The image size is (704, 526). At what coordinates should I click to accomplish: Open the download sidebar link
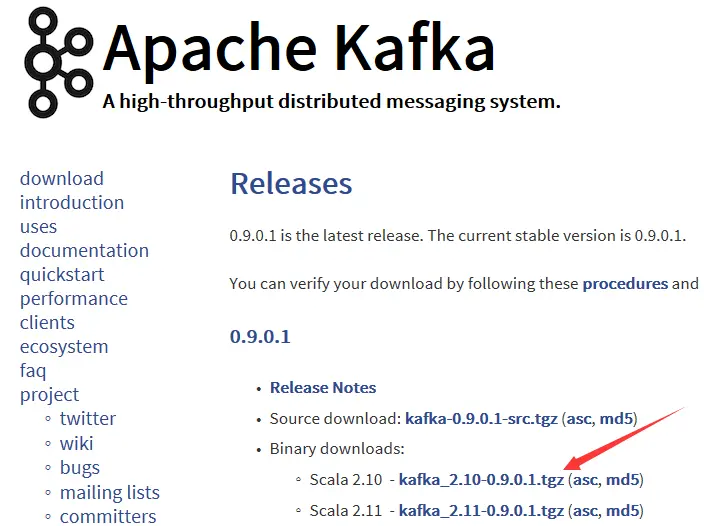62,179
